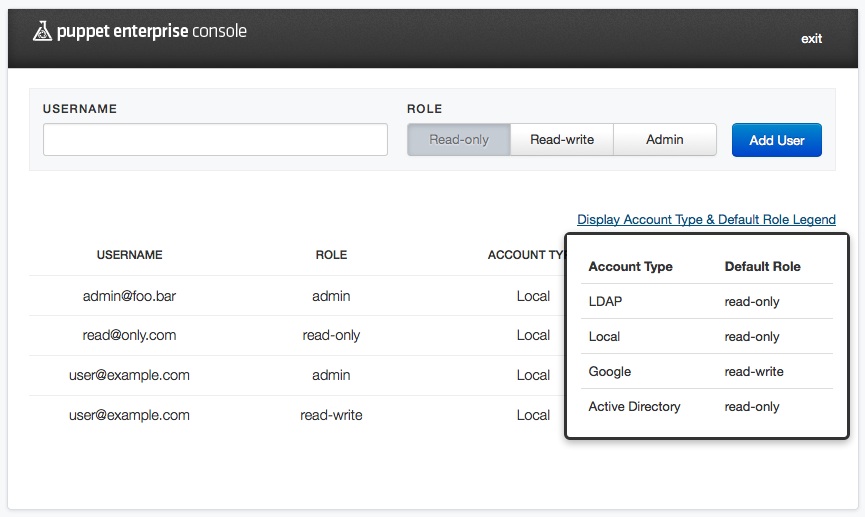Image resolution: width=865 pixels, height=517 pixels.
Task: Toggle the Display Account Type & Default Role Legend link
Action: (706, 220)
